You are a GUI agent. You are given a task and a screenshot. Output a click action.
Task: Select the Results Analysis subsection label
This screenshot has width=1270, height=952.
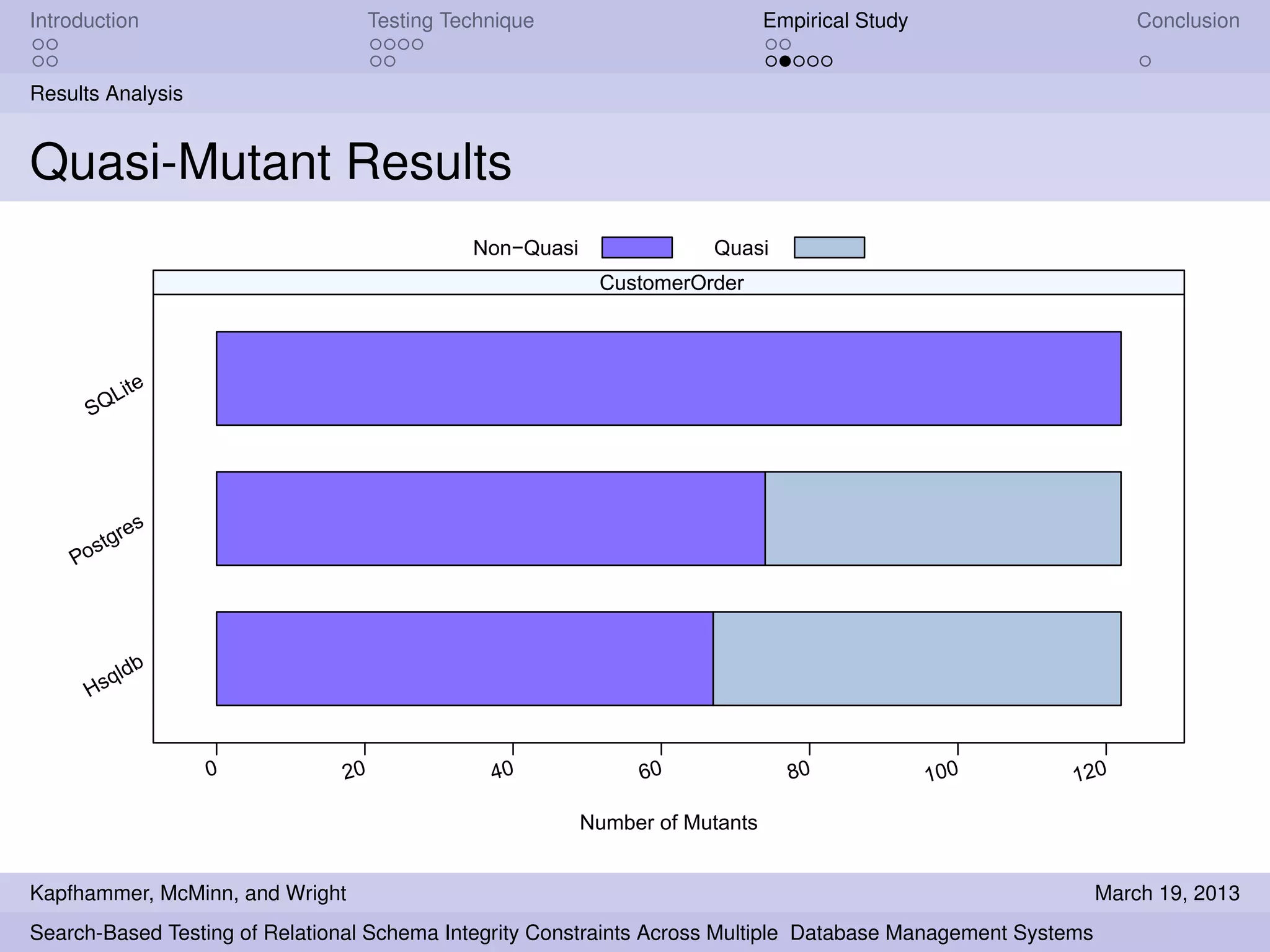click(x=107, y=94)
